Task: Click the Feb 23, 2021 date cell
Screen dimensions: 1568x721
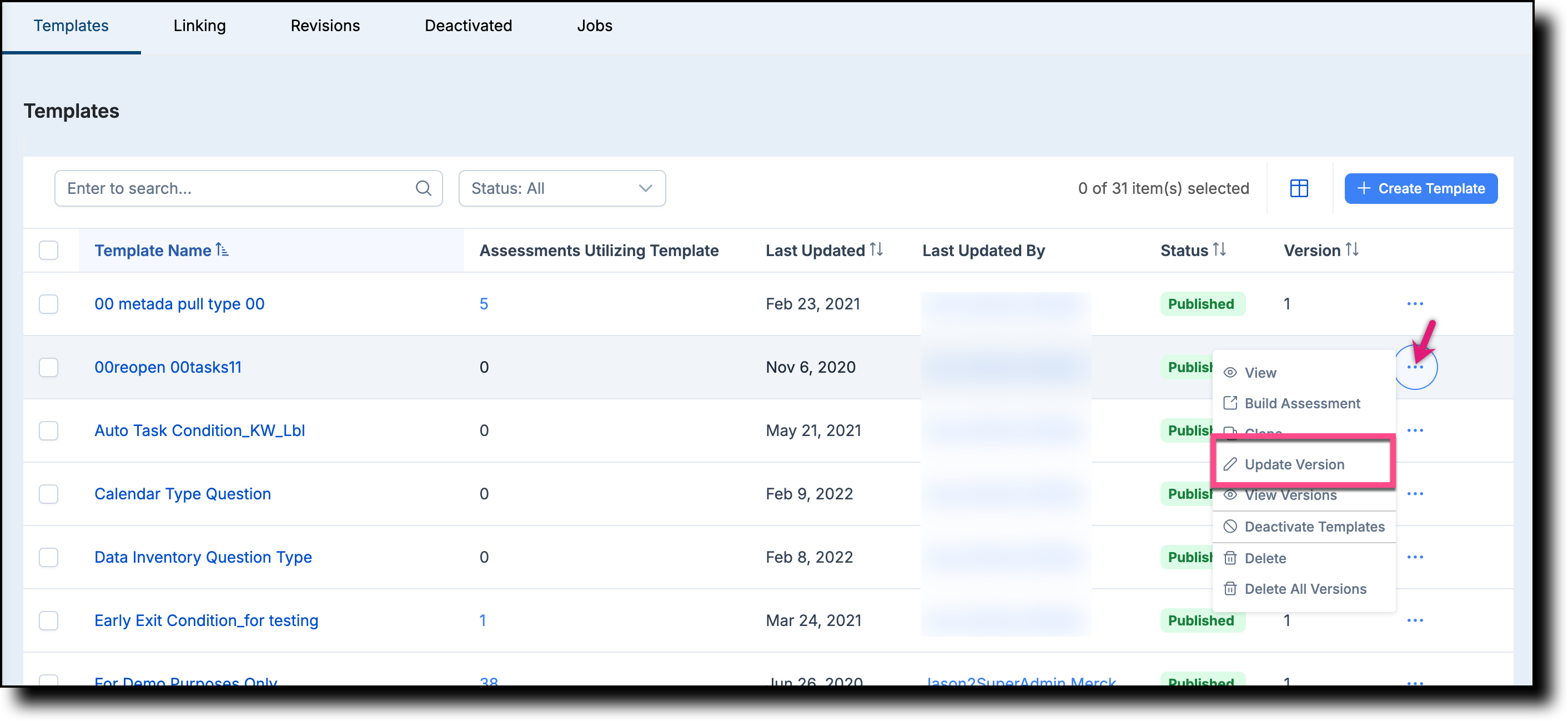Action: 813,304
